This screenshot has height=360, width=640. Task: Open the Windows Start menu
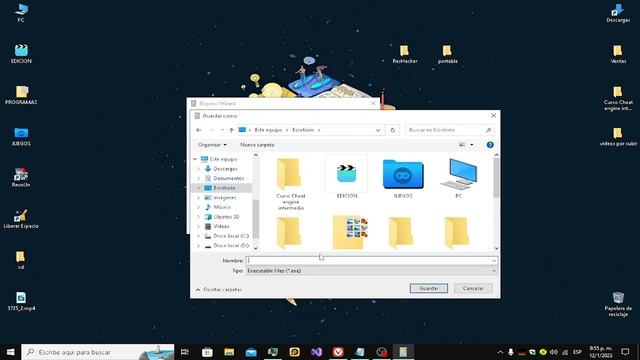(10, 352)
